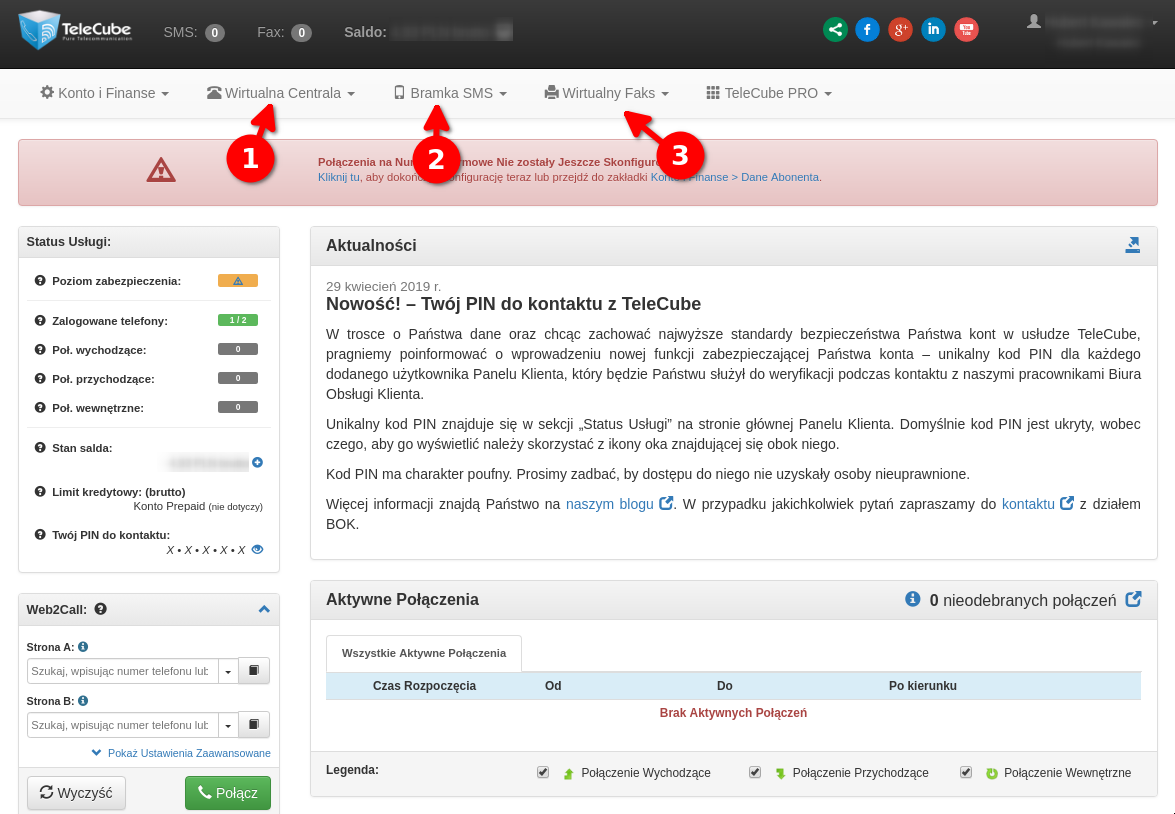The width and height of the screenshot is (1175, 814).
Task: Reveal PIN using the eye icon
Action: (257, 549)
